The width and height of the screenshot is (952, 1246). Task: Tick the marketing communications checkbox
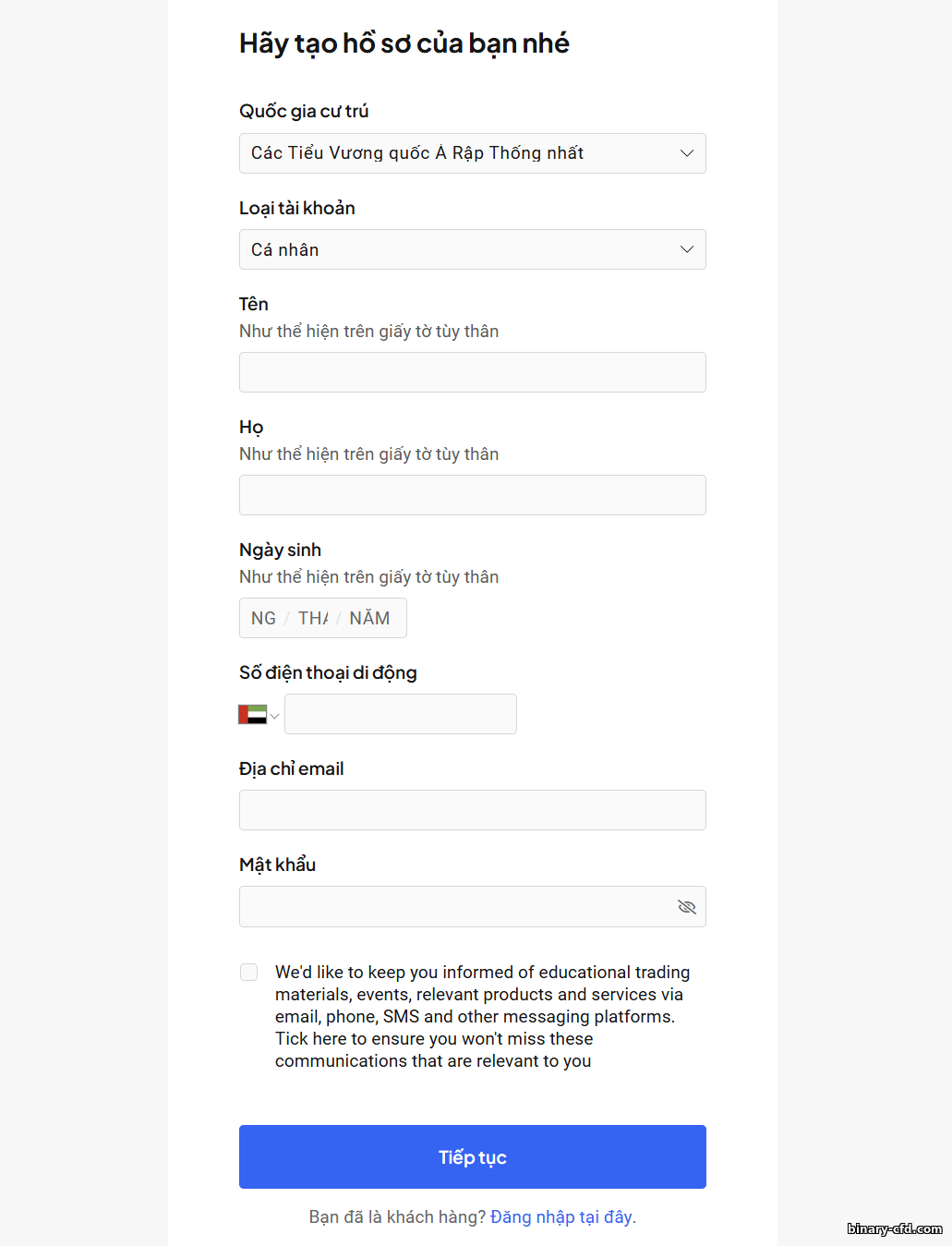248,972
